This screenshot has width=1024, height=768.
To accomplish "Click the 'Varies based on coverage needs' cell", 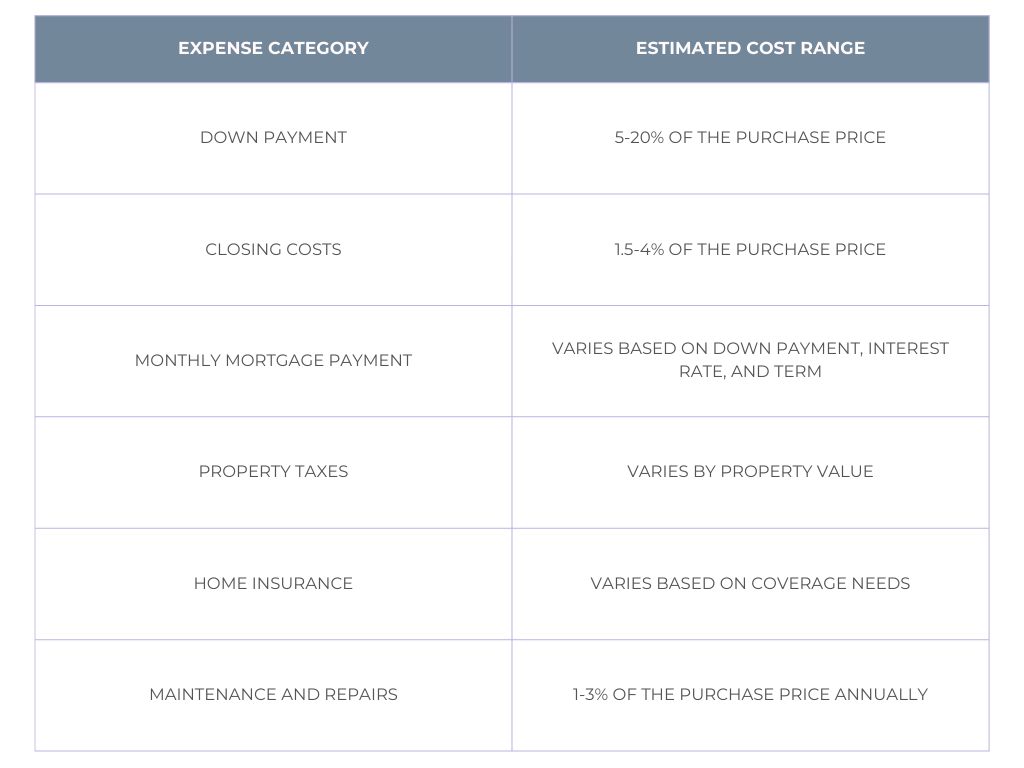I will [750, 584].
